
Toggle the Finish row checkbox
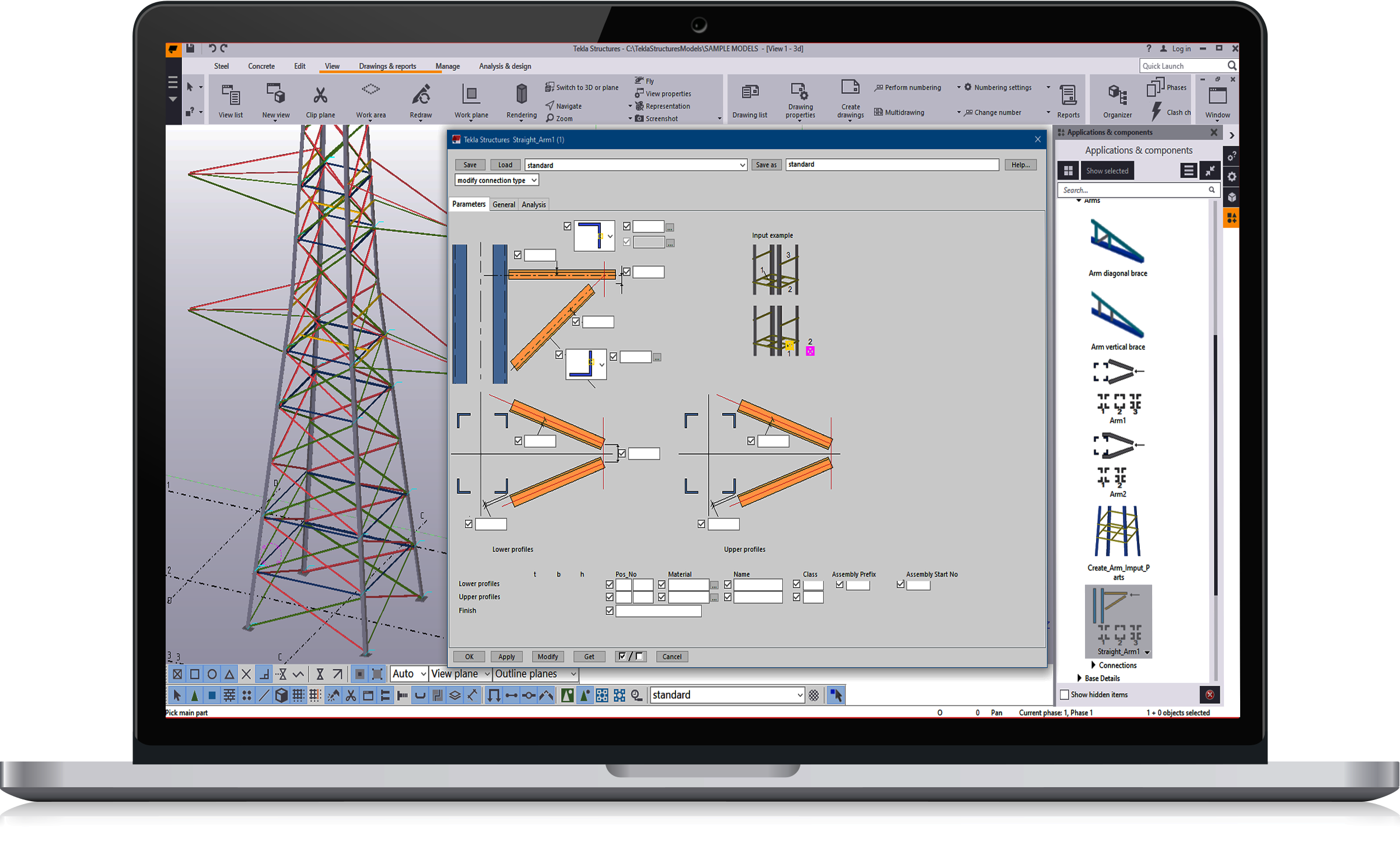pyautogui.click(x=610, y=611)
